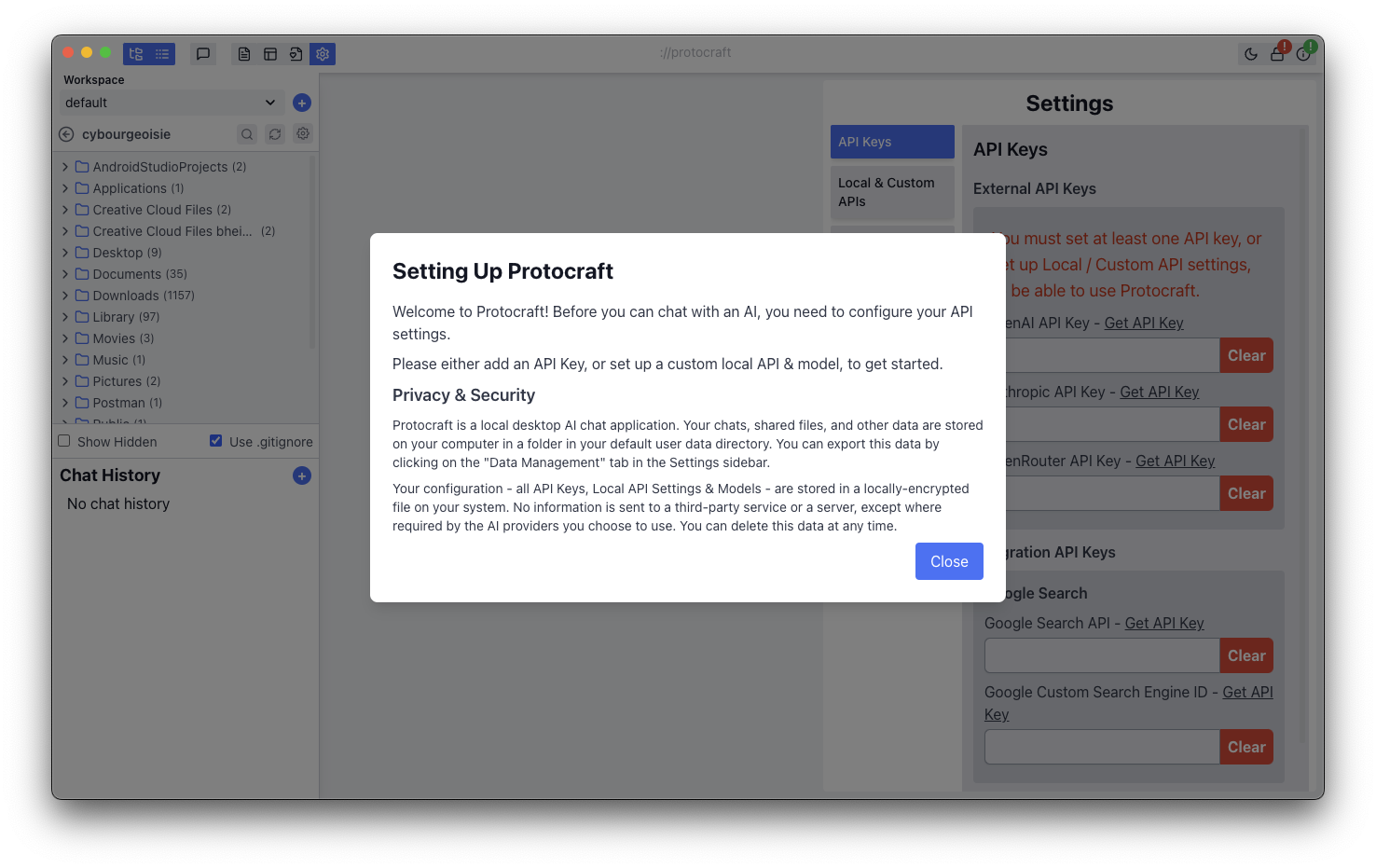
Task: Expand the AndroidStudioProjects folder
Action: [65, 167]
